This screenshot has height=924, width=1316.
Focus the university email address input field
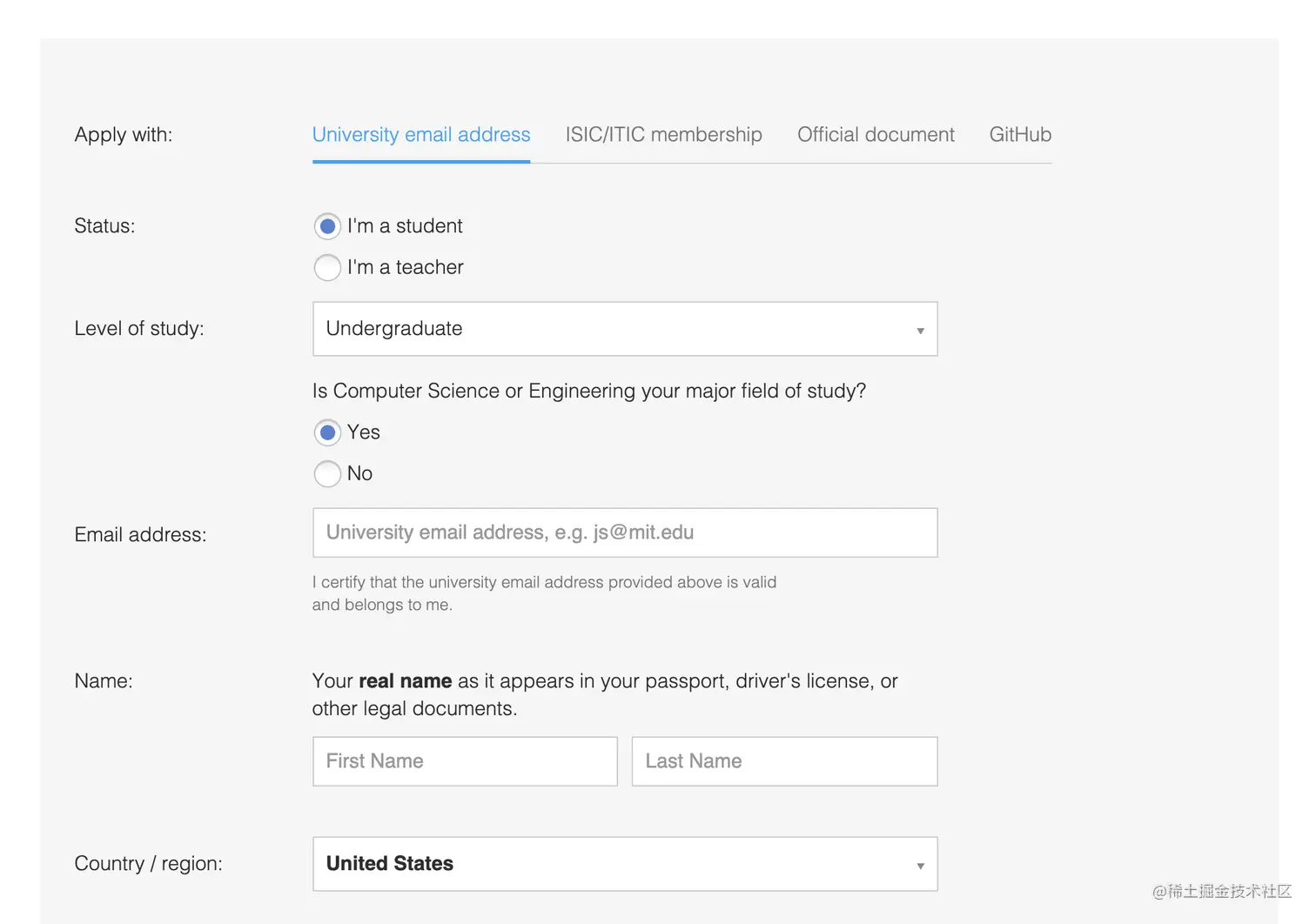[624, 532]
